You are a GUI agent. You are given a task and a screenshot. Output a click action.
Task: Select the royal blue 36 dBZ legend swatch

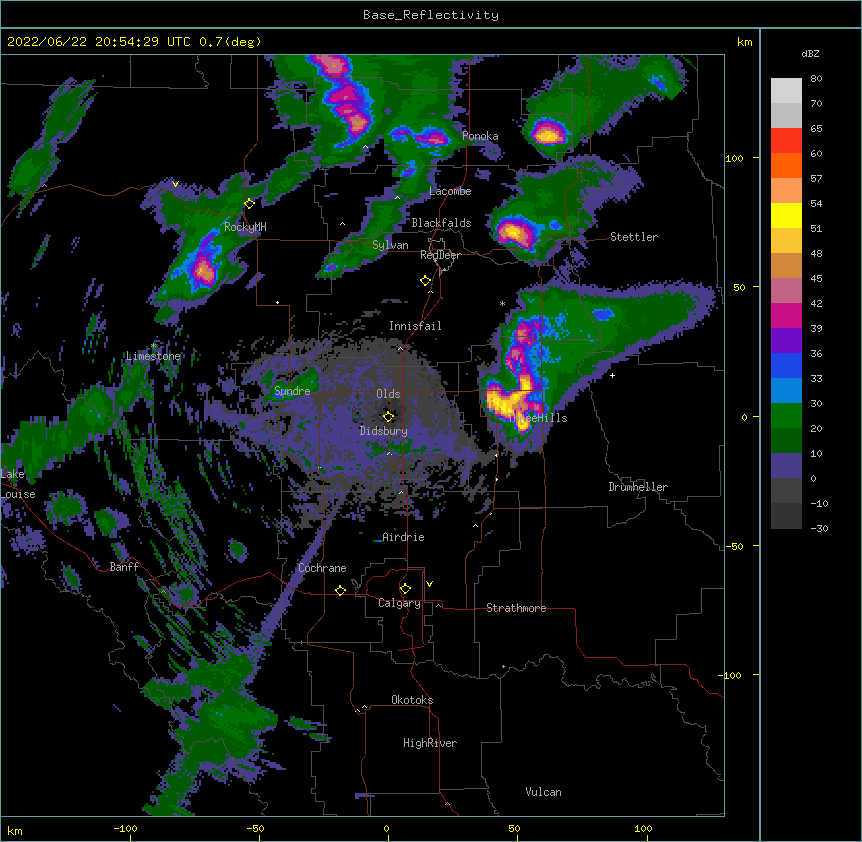(786, 365)
